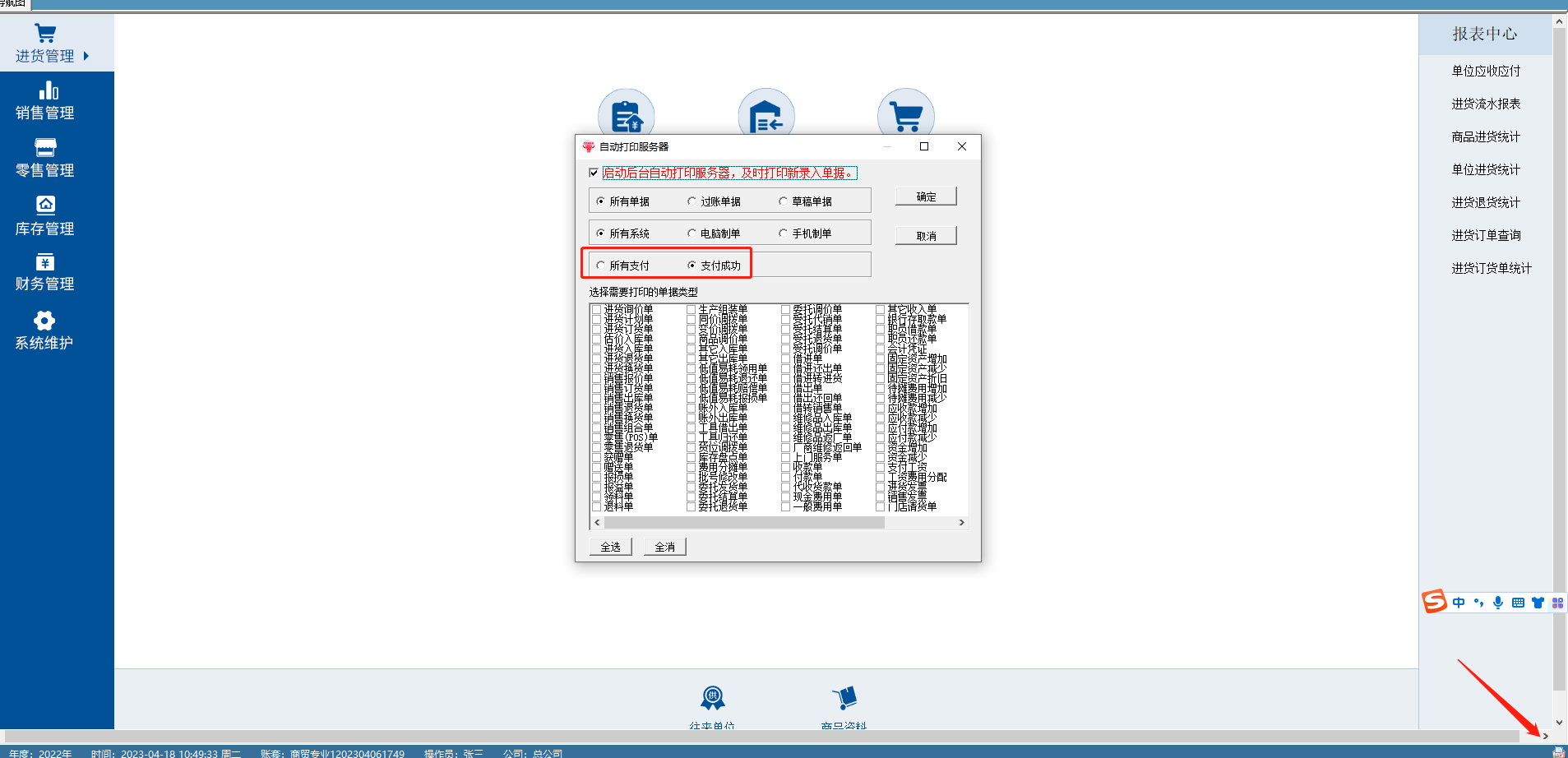
Task: Uncheck 启动后台自动打印服务器 checkbox
Action: (594, 173)
